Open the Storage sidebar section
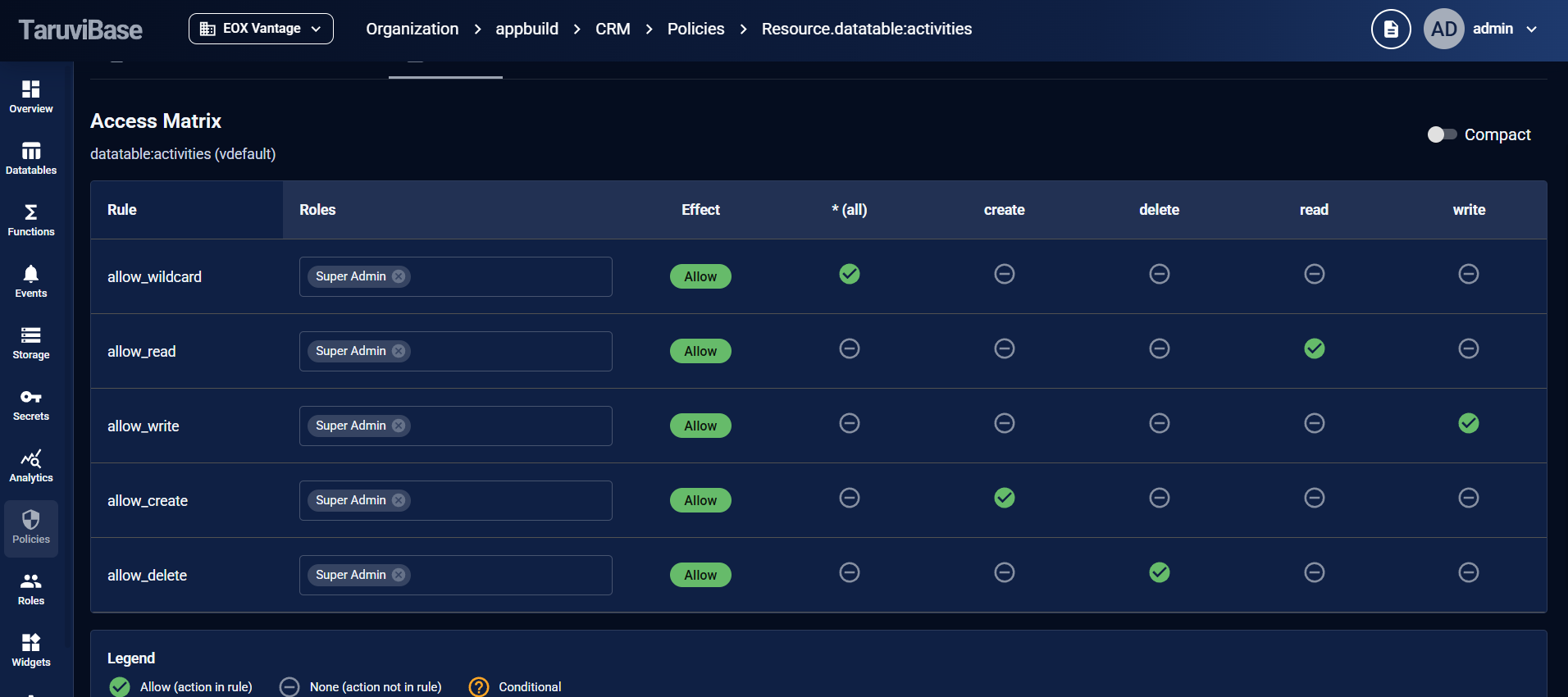 (x=31, y=343)
